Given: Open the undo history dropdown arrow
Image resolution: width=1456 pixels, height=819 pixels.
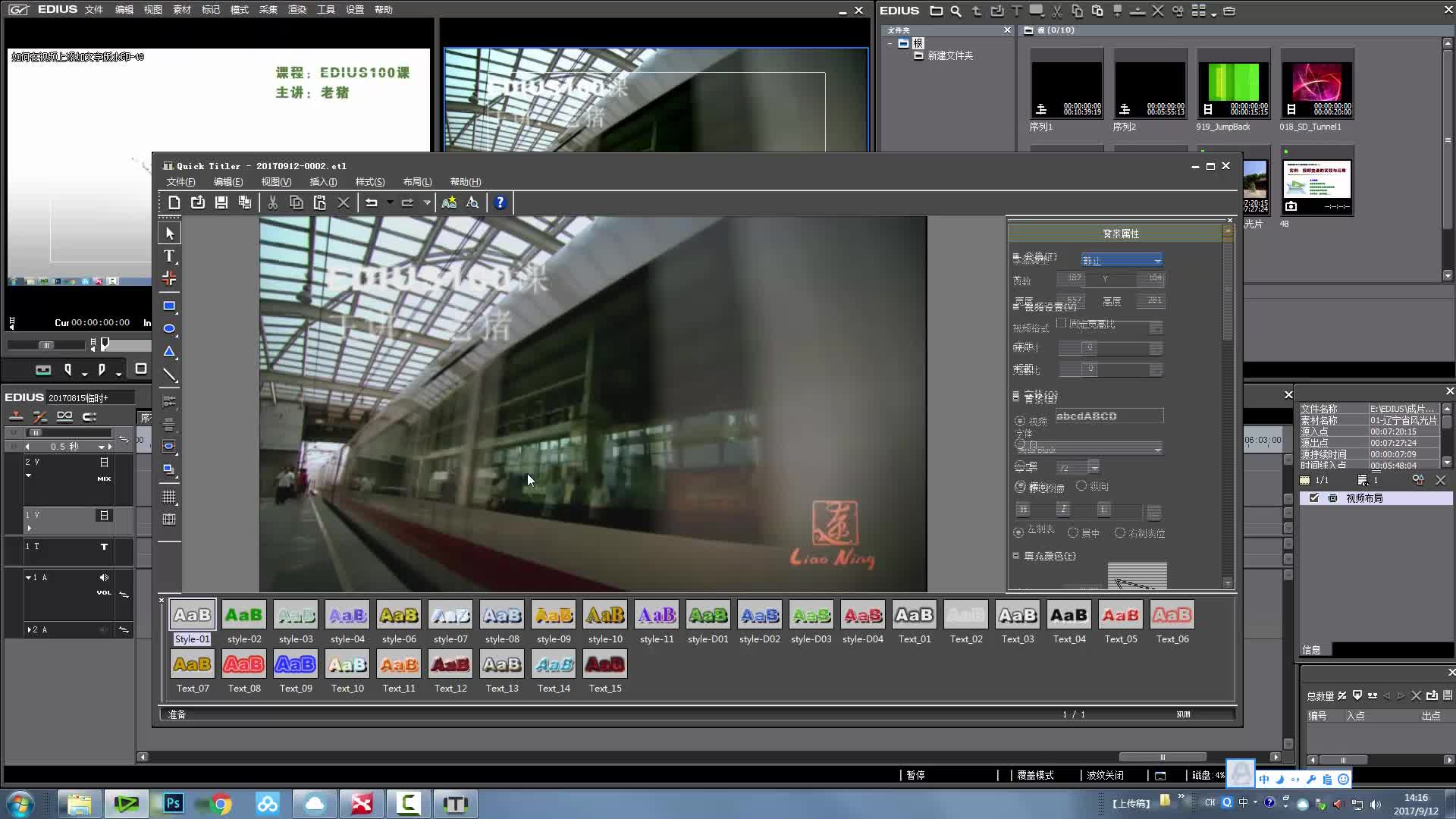Looking at the screenshot, I should tap(390, 202).
